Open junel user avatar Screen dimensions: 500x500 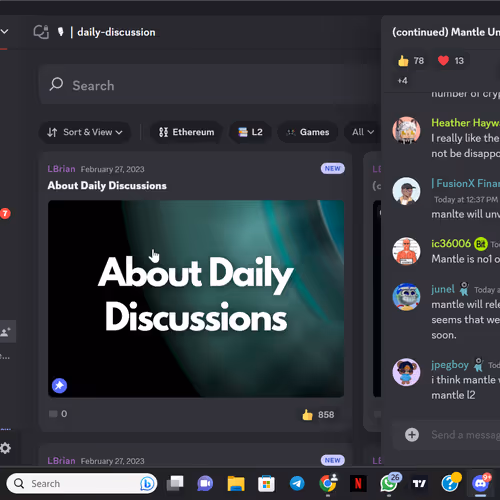click(406, 297)
